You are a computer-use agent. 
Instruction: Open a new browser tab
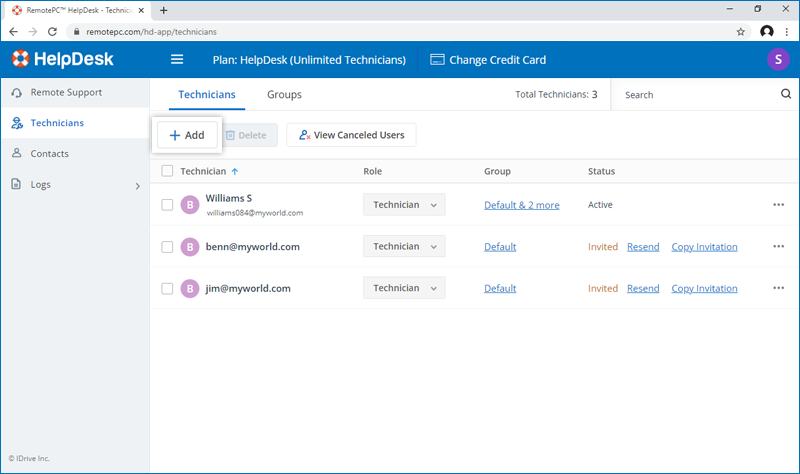163,10
